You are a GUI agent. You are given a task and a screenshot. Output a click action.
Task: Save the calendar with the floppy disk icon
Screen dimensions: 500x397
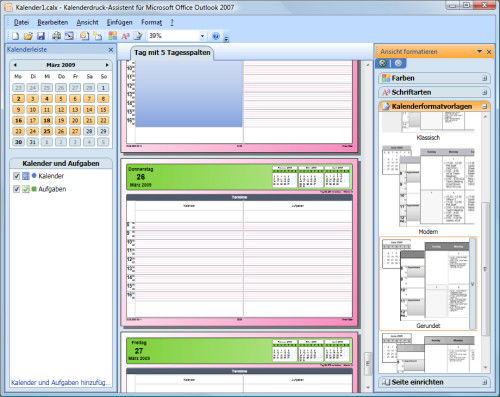(41, 36)
